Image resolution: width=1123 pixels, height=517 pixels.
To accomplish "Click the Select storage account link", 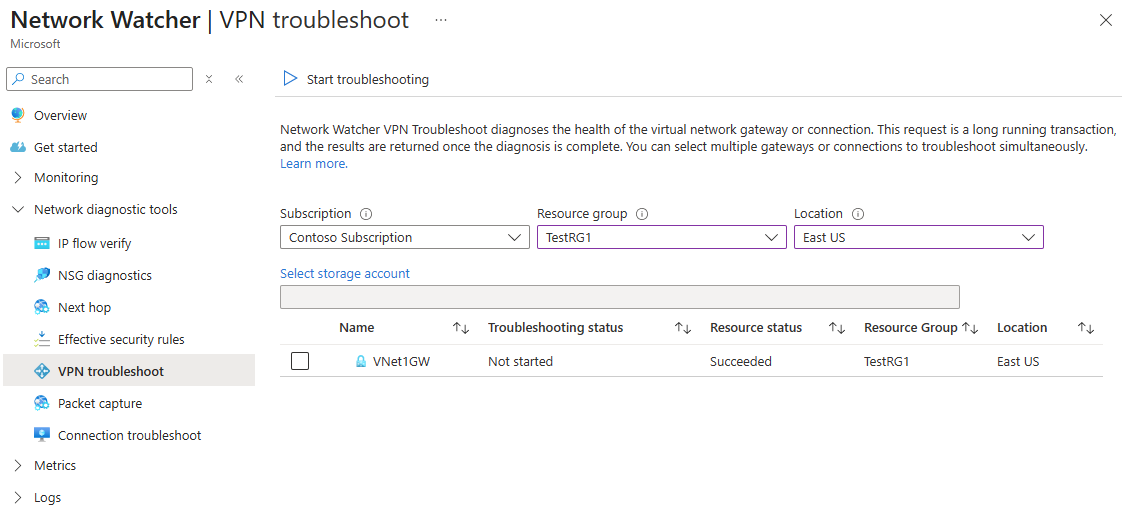I will pos(345,274).
